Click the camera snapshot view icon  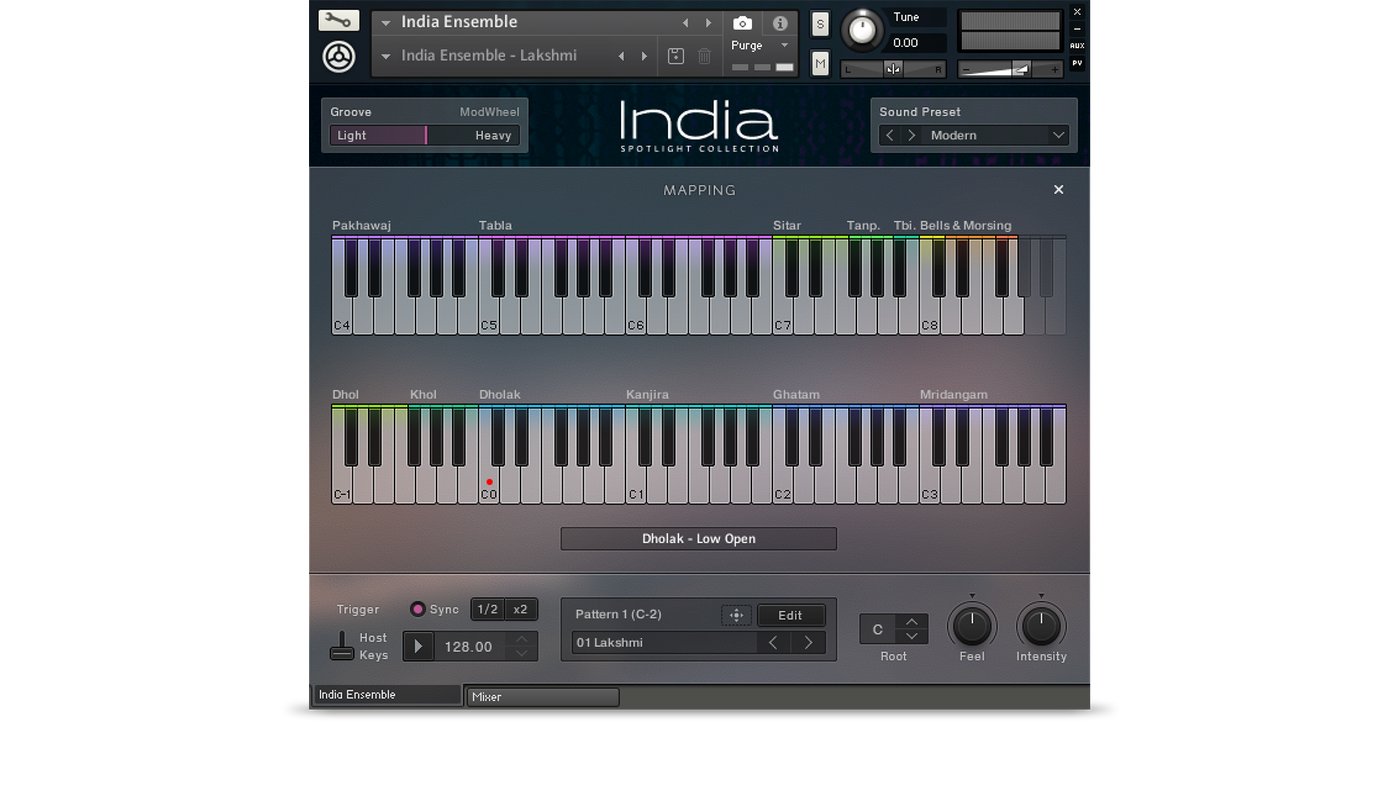[x=742, y=23]
